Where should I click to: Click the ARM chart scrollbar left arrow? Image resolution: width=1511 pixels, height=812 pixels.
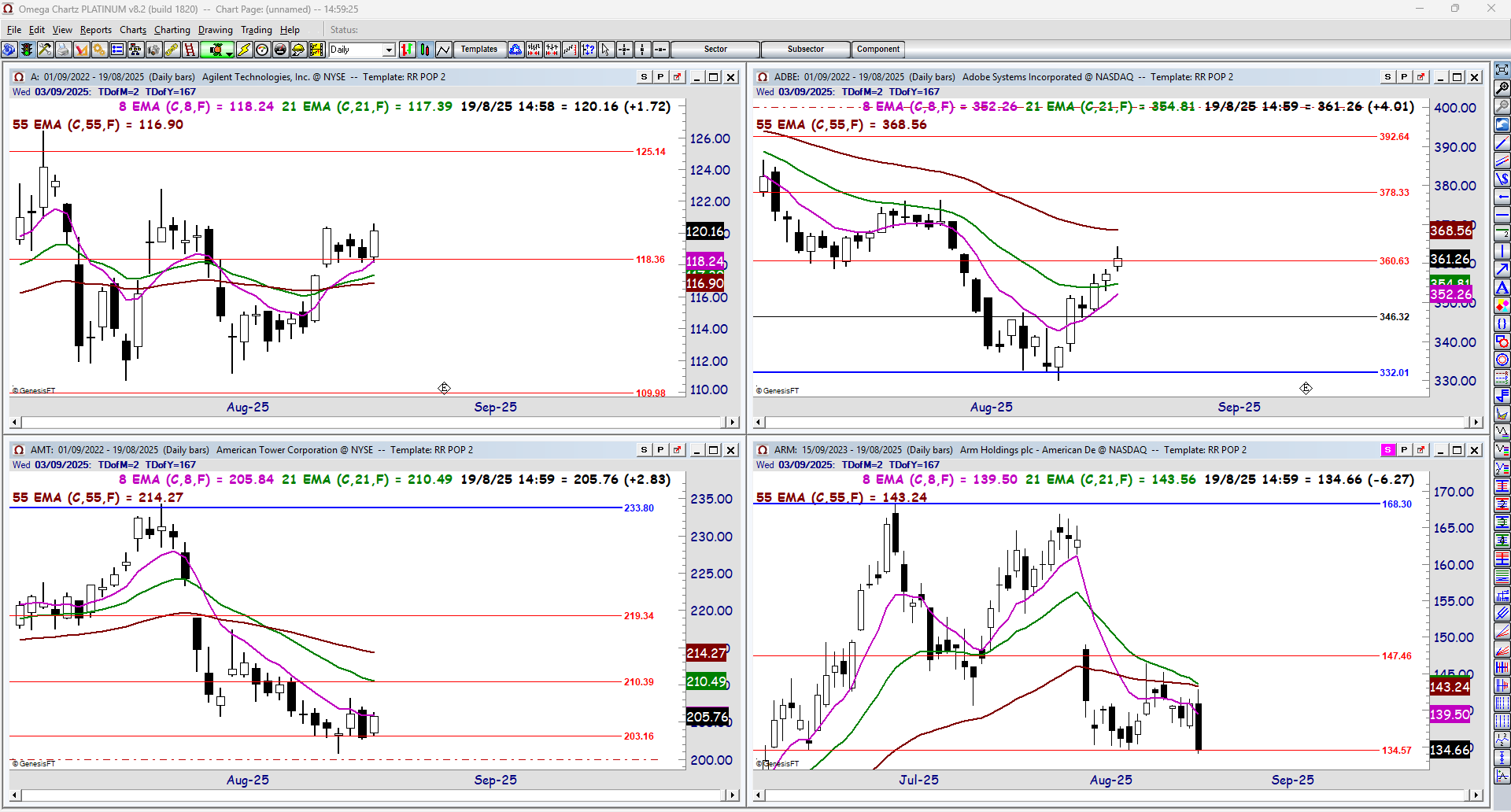coord(759,795)
